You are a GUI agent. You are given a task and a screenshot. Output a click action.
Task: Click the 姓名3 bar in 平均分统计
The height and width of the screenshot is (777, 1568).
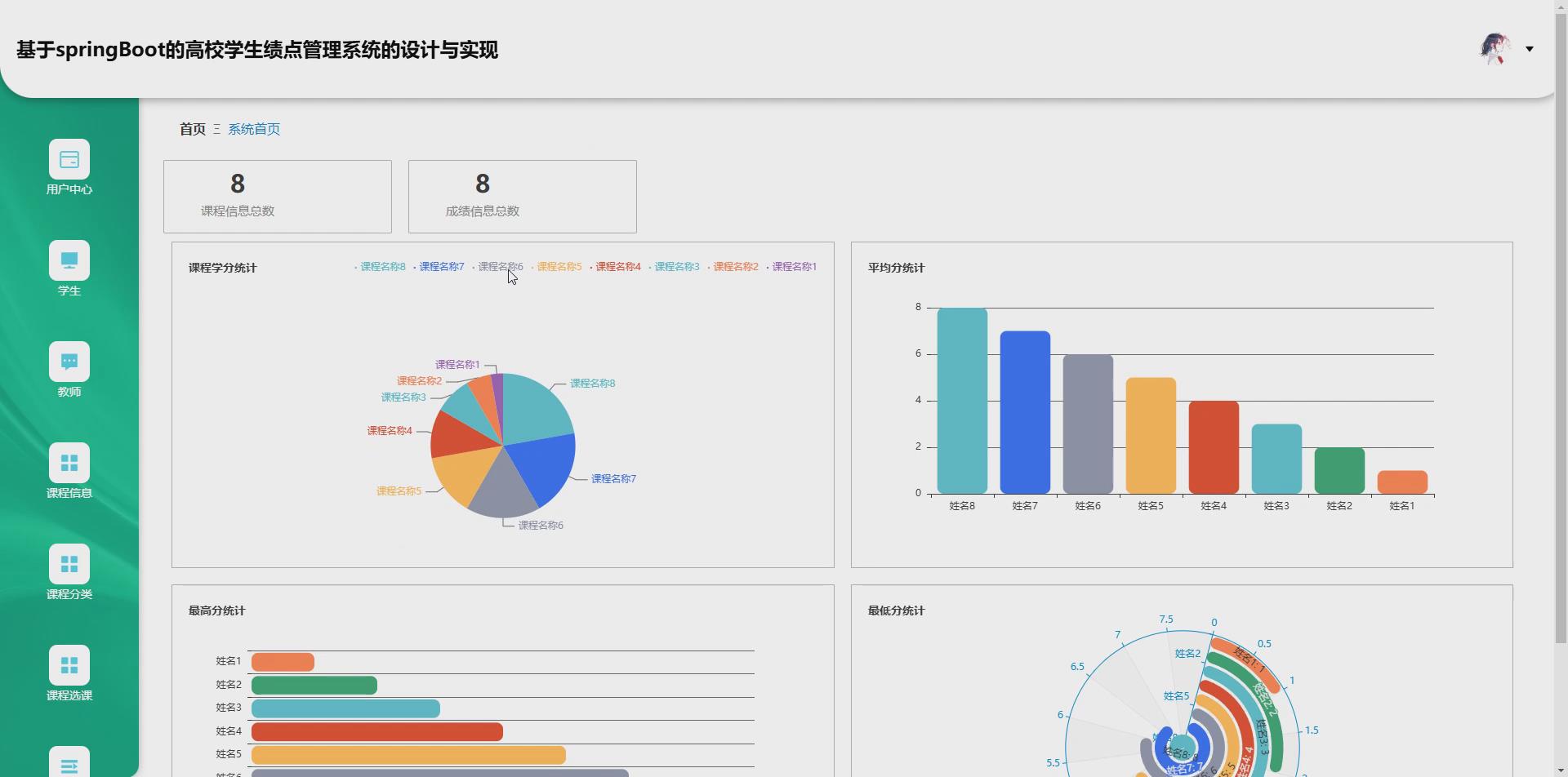(x=1276, y=459)
